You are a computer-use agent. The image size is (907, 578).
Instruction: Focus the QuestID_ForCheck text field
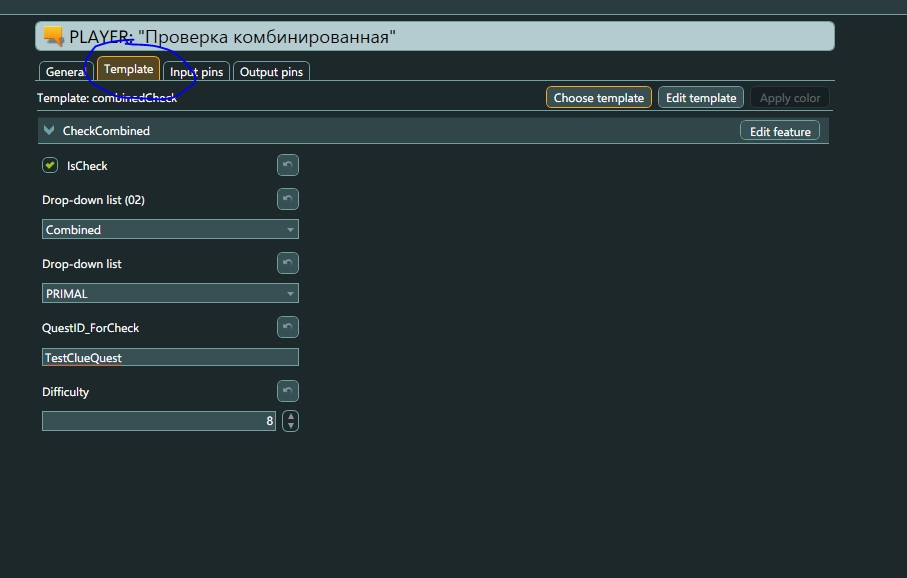click(170, 357)
